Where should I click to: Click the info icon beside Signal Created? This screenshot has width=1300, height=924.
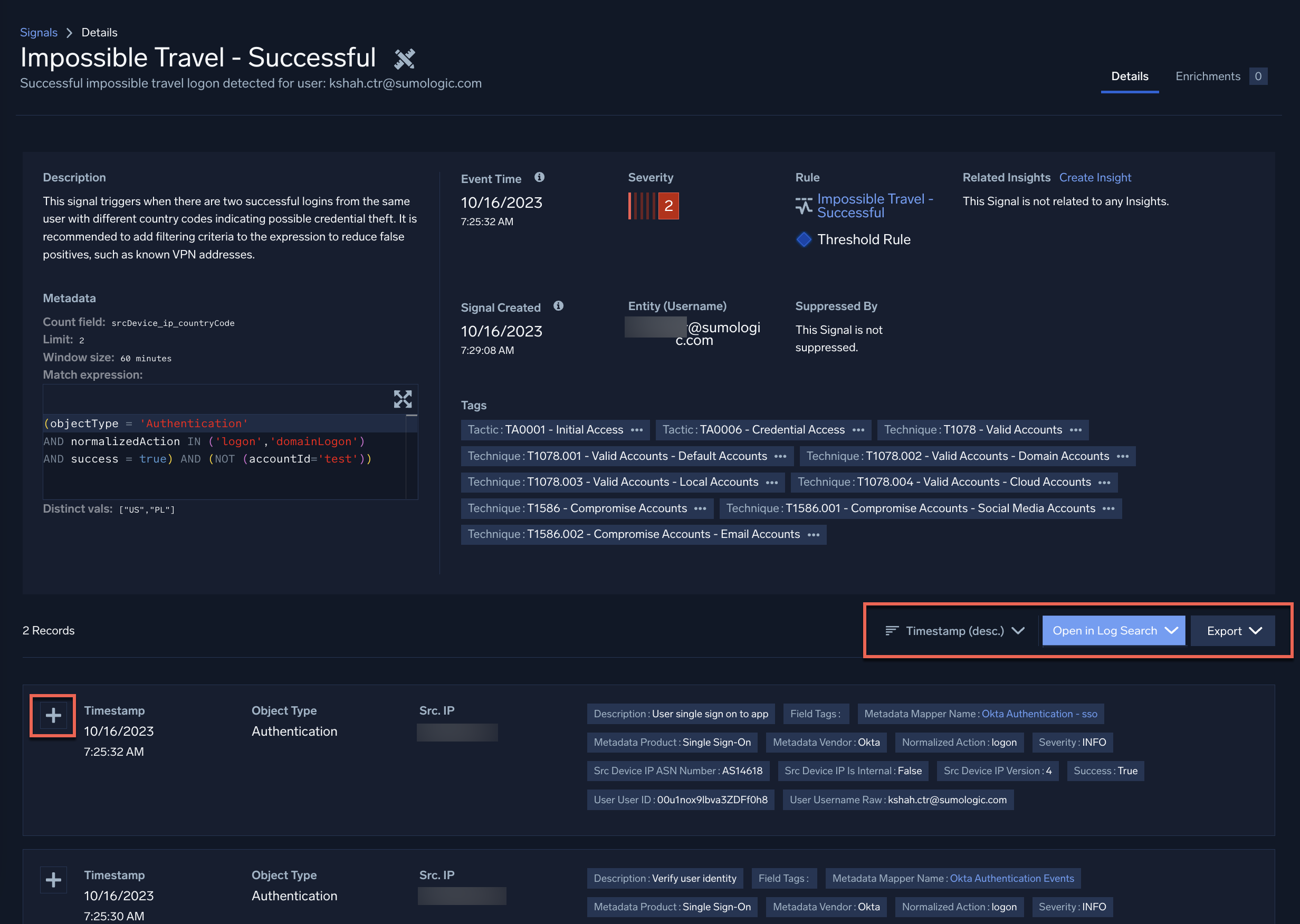tap(558, 305)
